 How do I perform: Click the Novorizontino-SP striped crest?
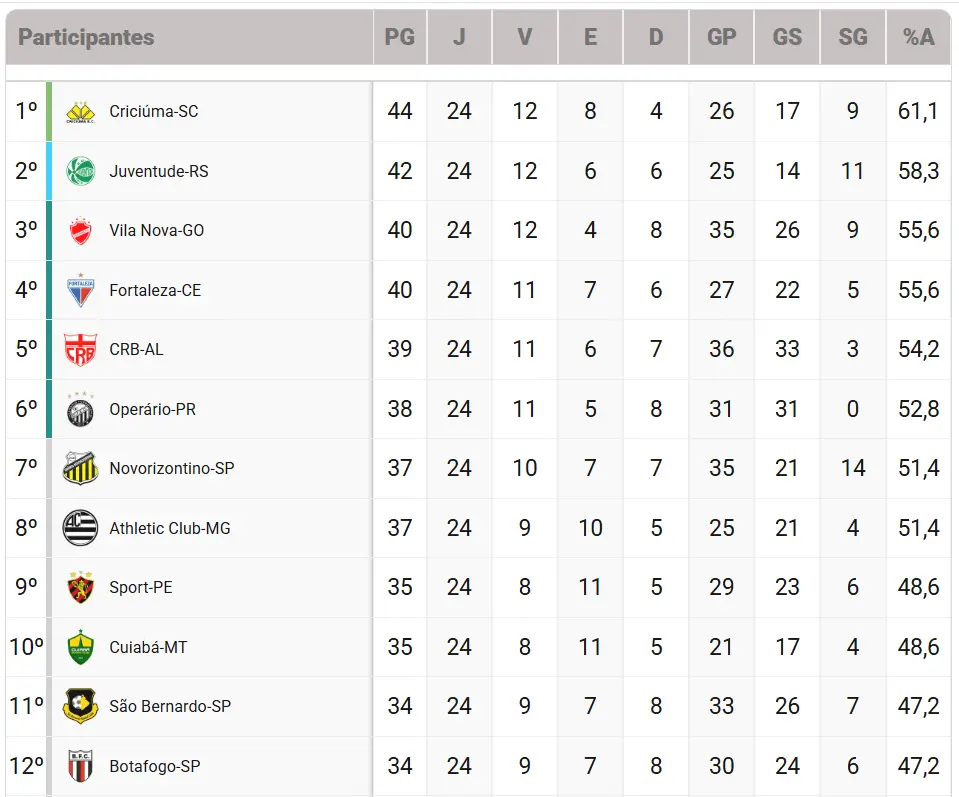[80, 469]
